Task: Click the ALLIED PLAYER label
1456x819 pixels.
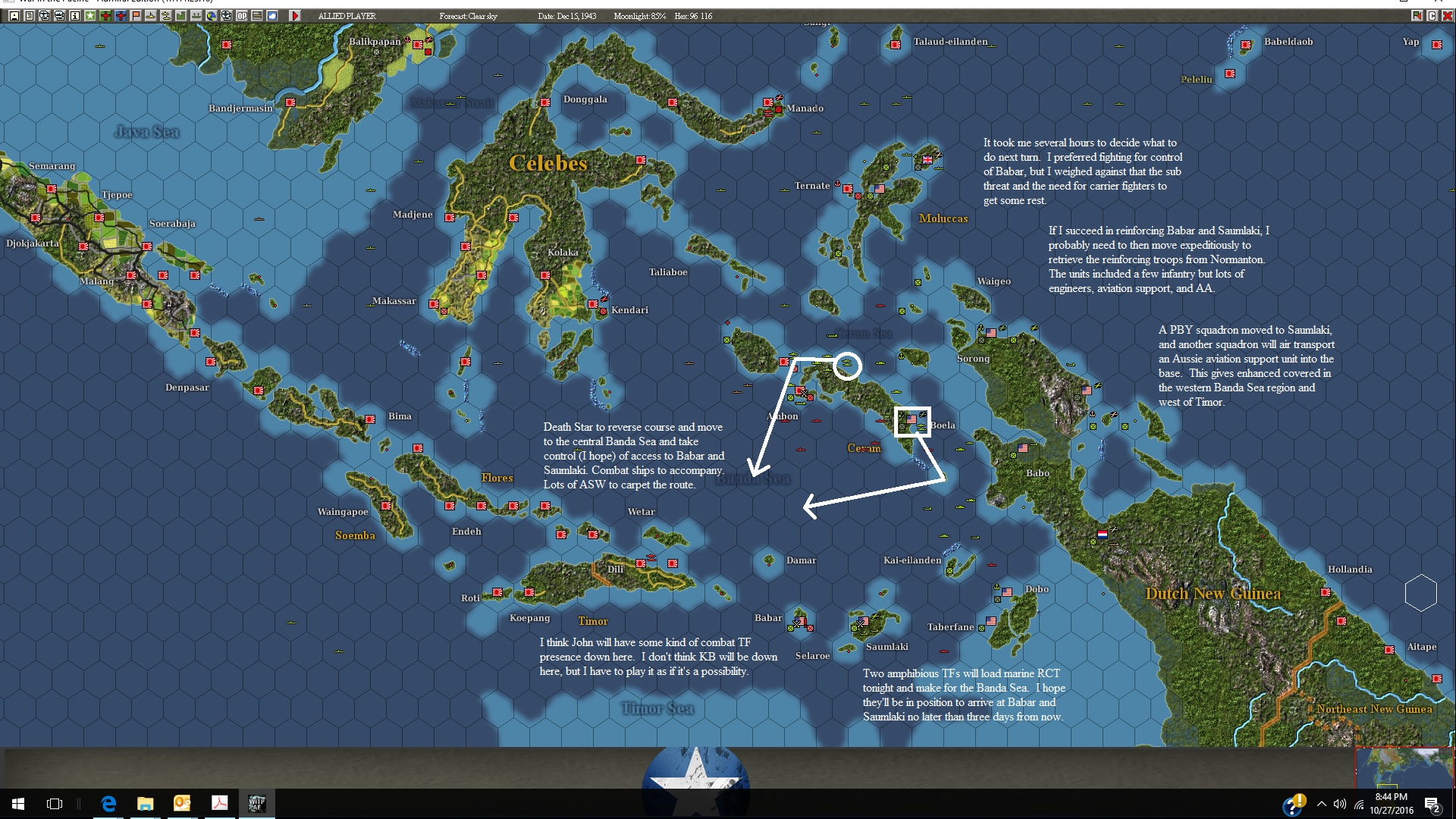Action: [x=347, y=16]
